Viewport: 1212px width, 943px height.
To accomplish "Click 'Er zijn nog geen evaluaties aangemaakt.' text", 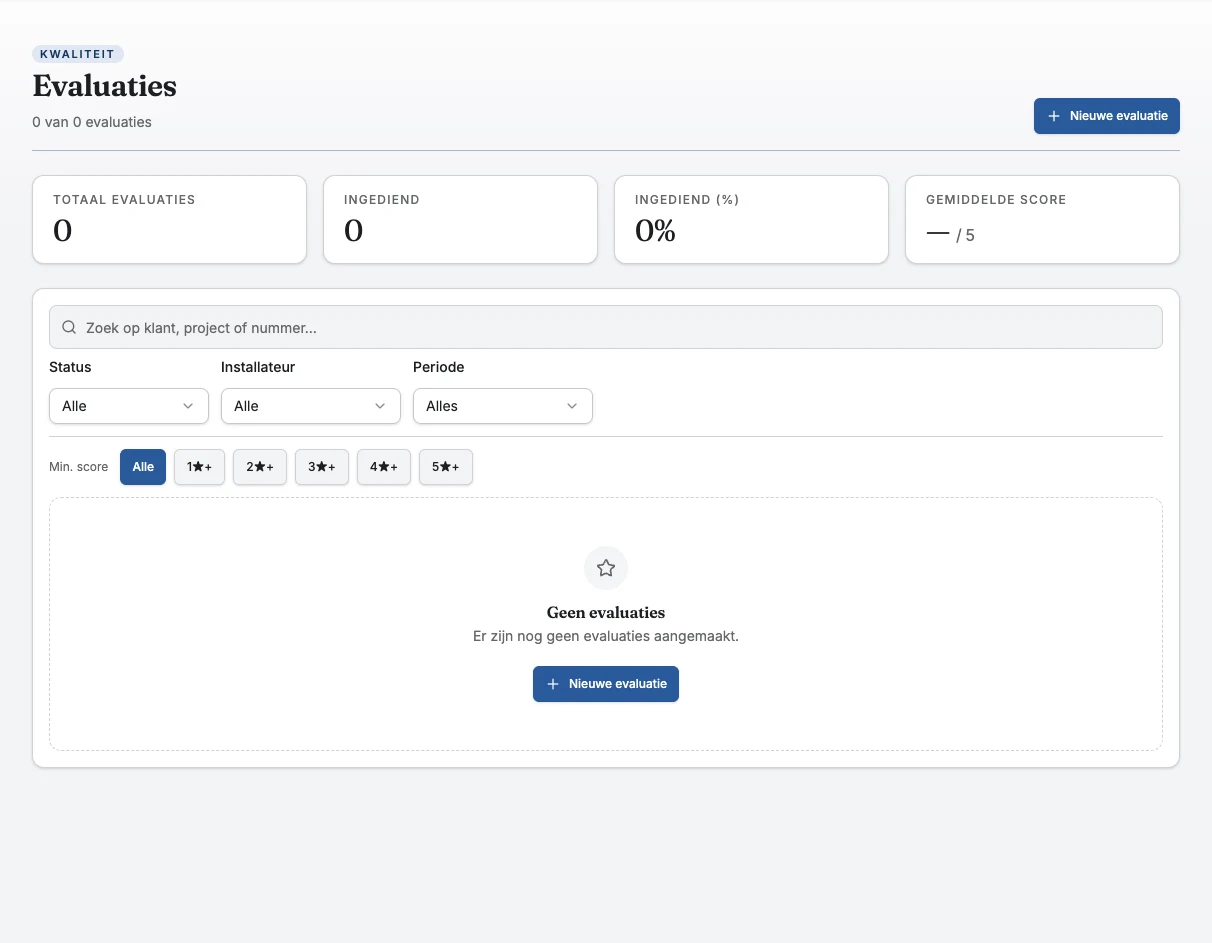I will click(606, 636).
